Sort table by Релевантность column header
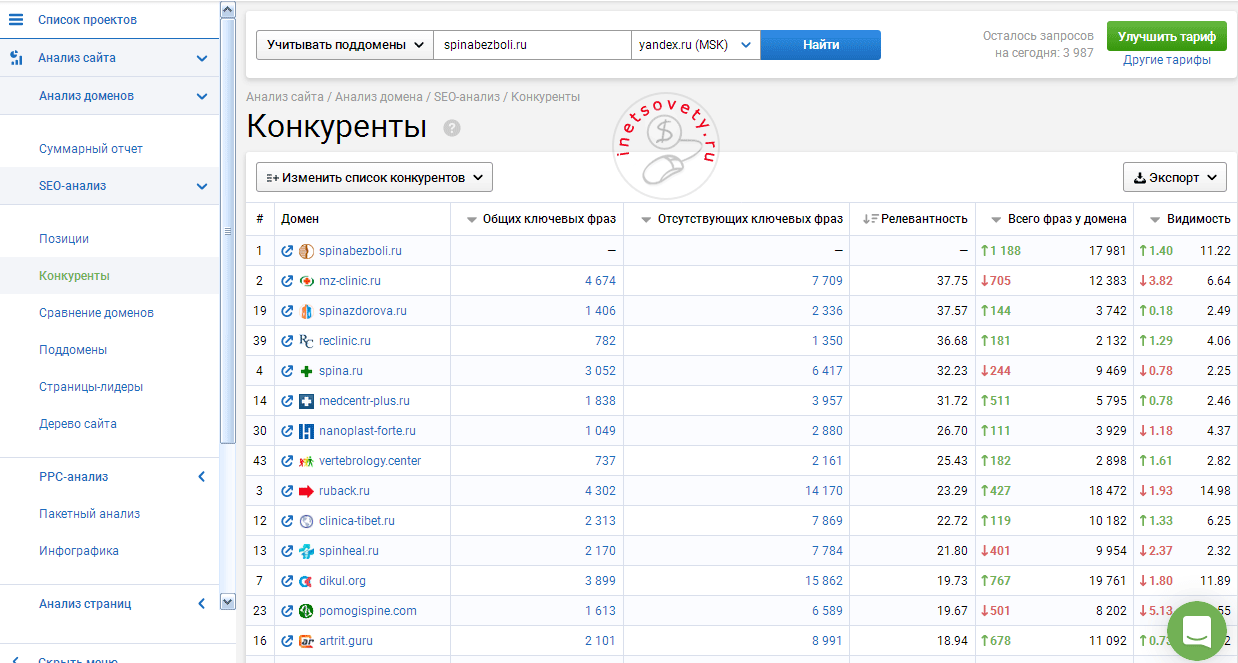The height and width of the screenshot is (663, 1238). [923, 219]
